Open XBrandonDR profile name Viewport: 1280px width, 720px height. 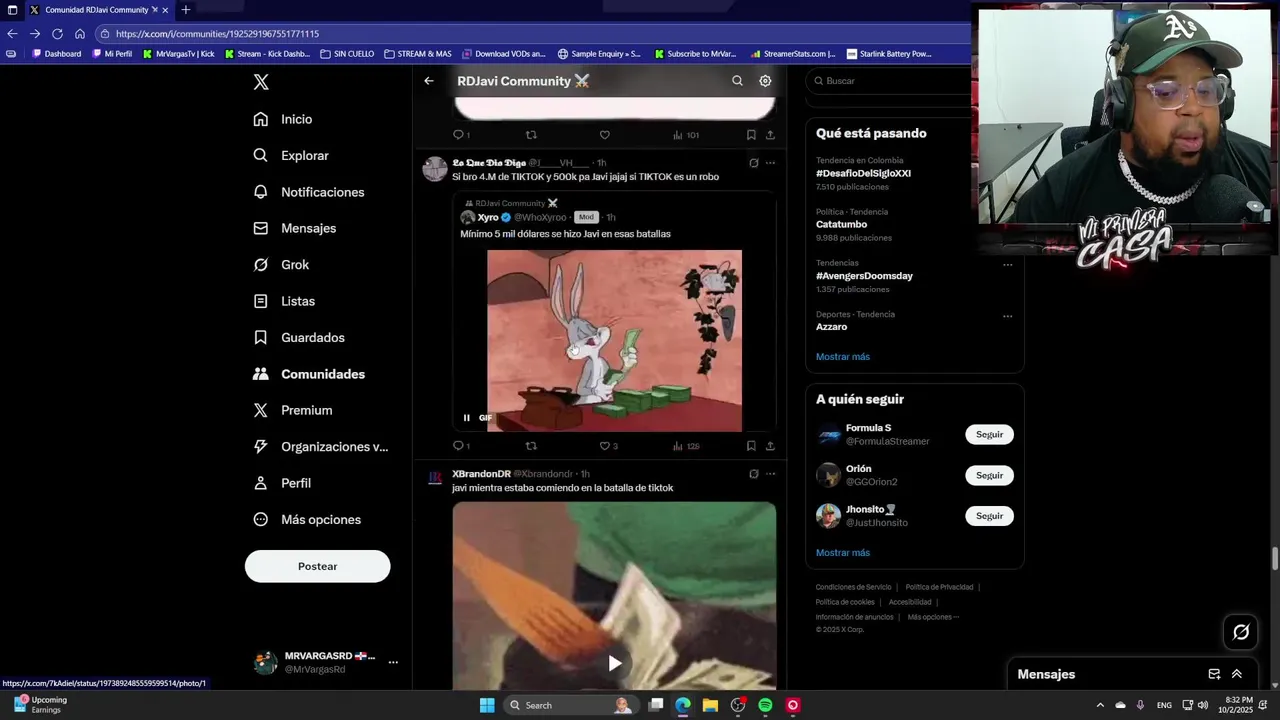point(481,474)
